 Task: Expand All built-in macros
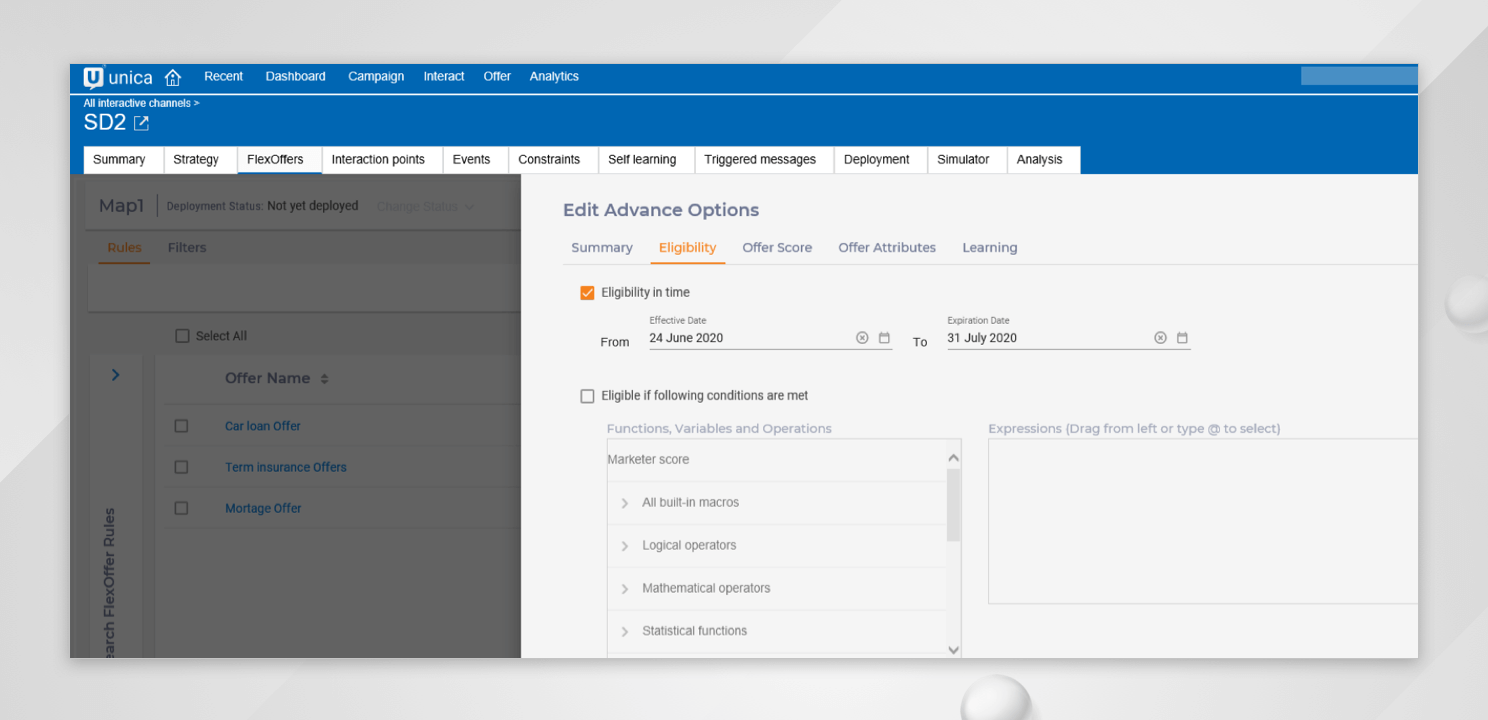(x=625, y=503)
